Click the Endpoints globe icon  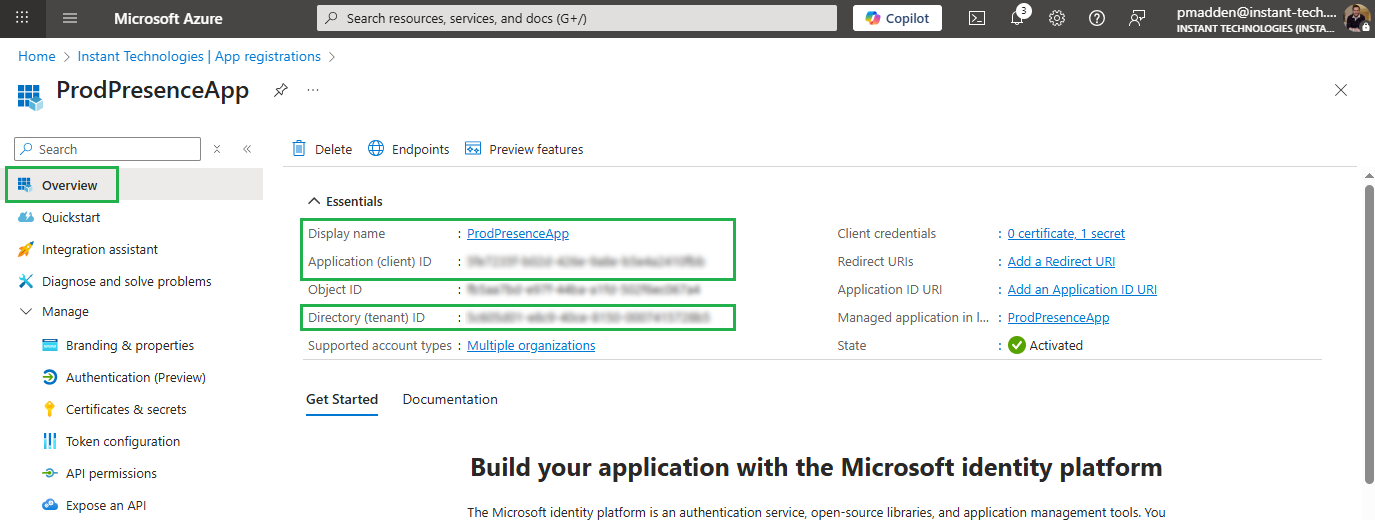tap(376, 148)
